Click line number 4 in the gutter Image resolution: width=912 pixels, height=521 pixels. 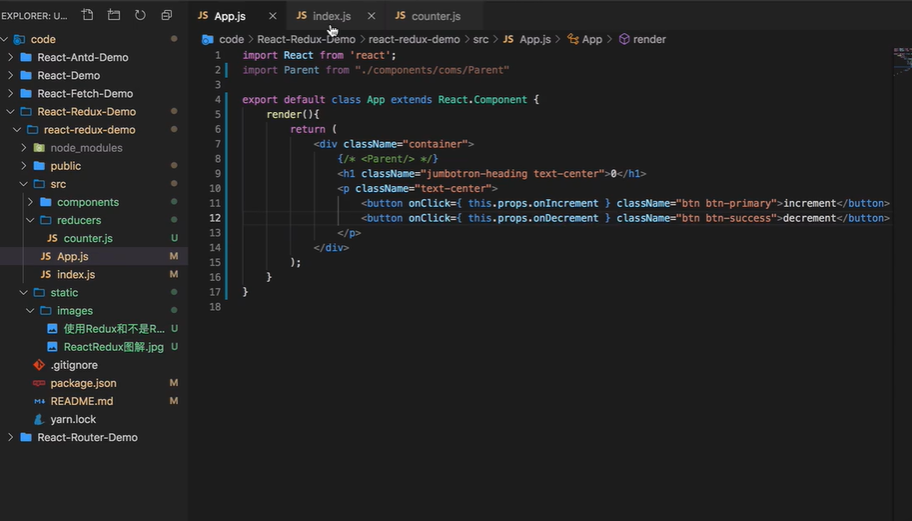point(218,99)
